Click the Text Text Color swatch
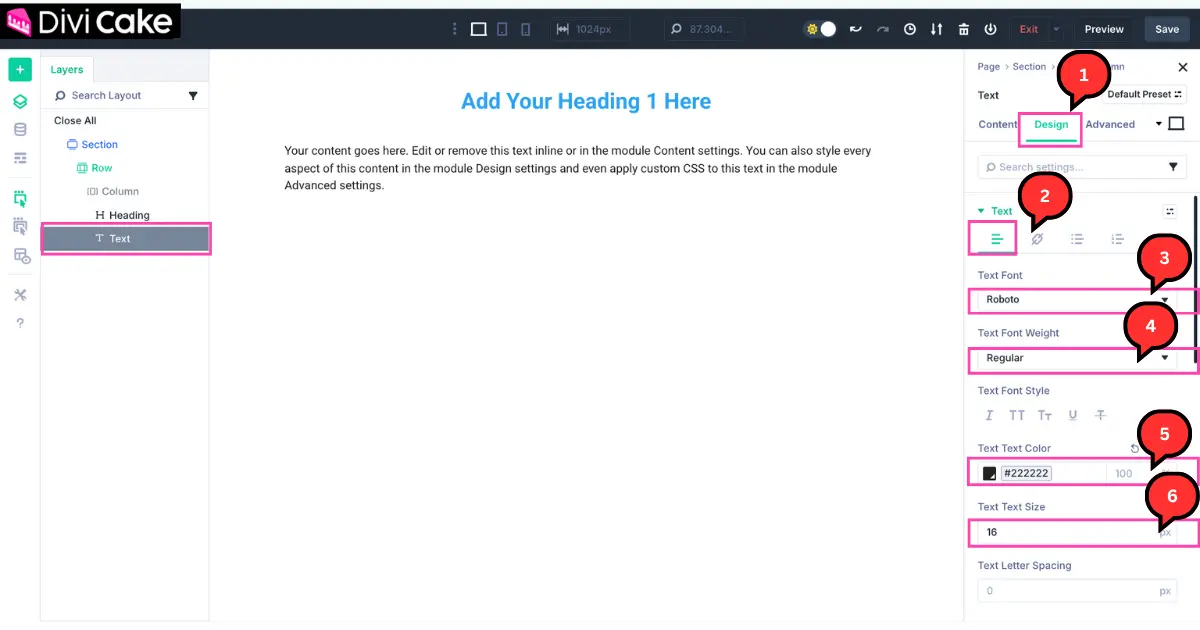Image resolution: width=1200 pixels, height=630 pixels. (x=989, y=473)
